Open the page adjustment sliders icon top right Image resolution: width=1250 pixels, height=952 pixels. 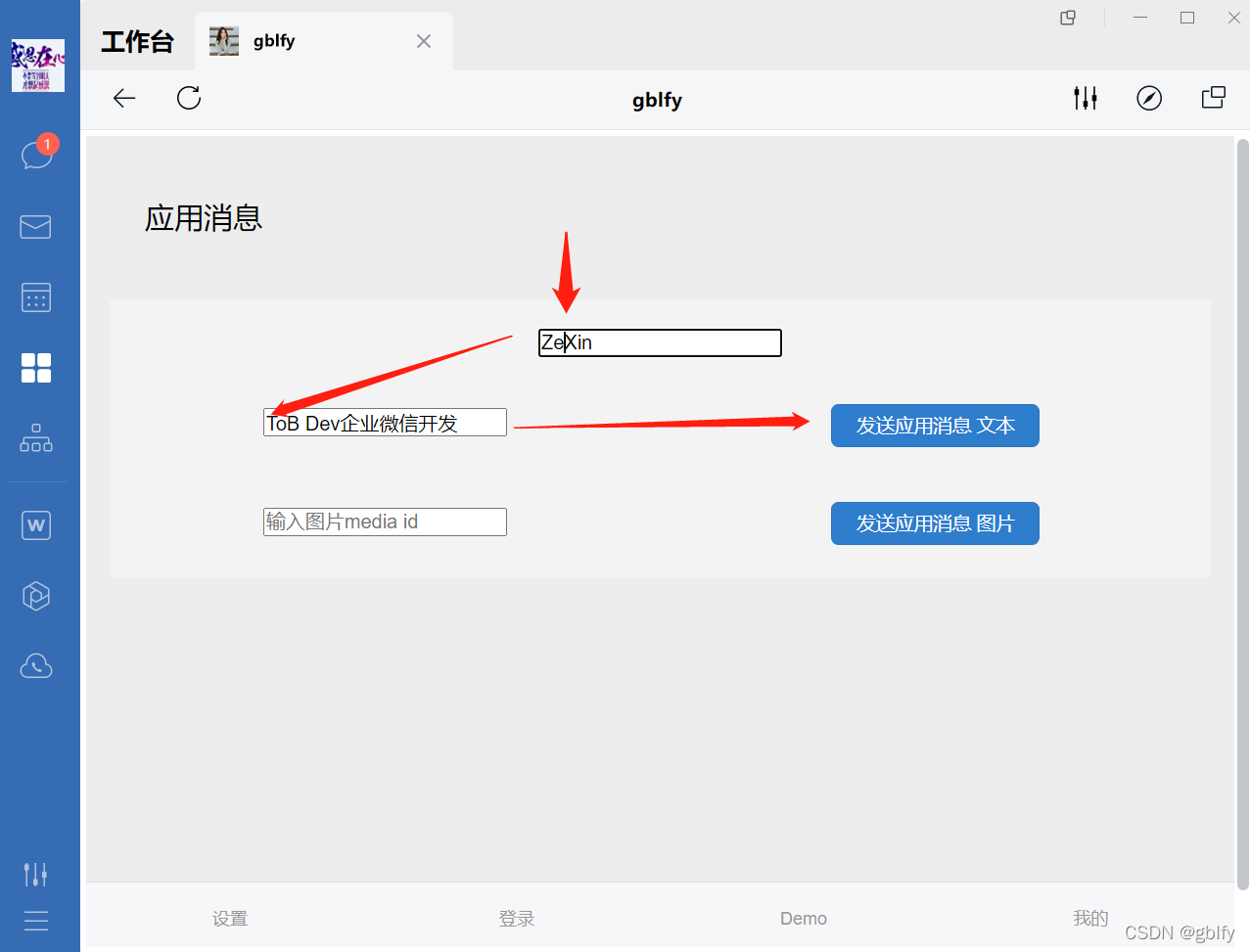pos(1085,98)
